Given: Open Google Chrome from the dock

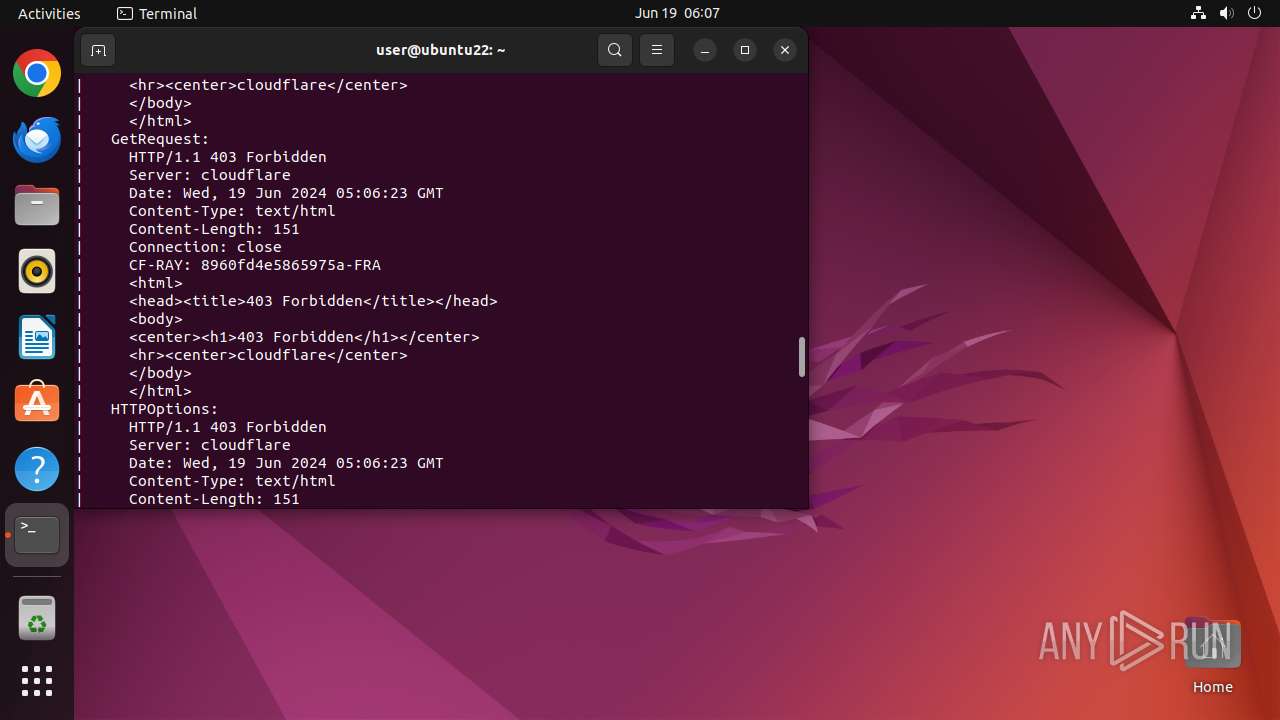Looking at the screenshot, I should click(37, 74).
